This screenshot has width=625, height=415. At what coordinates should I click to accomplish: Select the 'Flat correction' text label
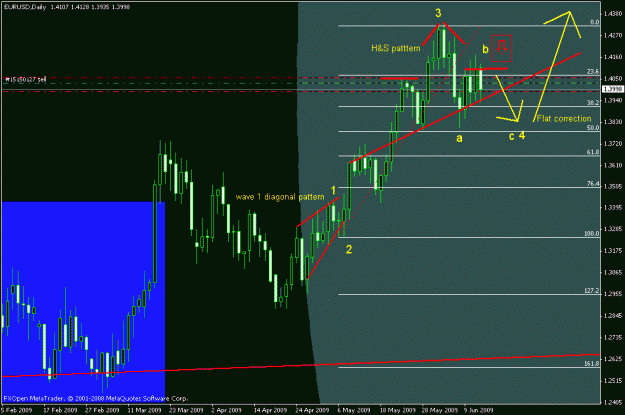point(564,118)
